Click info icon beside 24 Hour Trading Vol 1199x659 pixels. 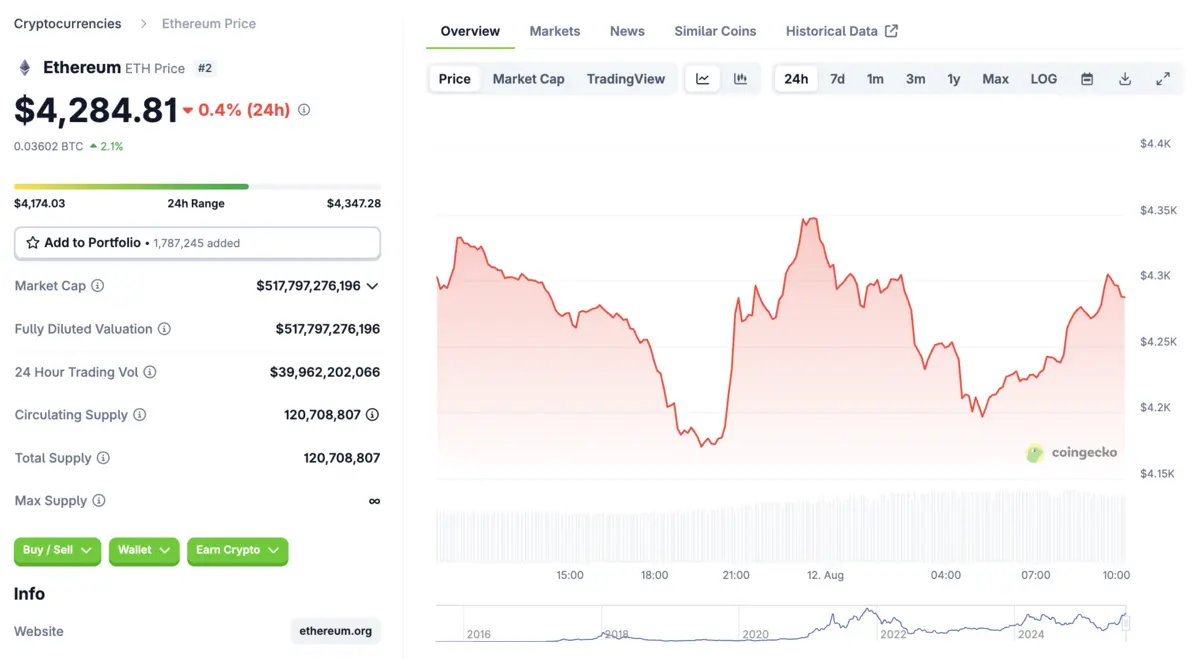(x=150, y=372)
